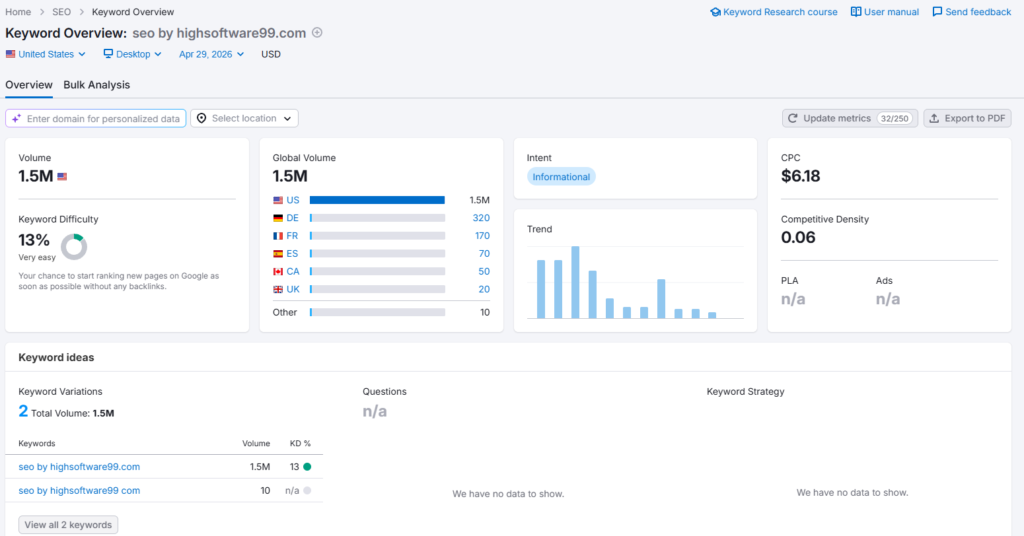Click the Other volume bar in Global Volume

[x=377, y=312]
